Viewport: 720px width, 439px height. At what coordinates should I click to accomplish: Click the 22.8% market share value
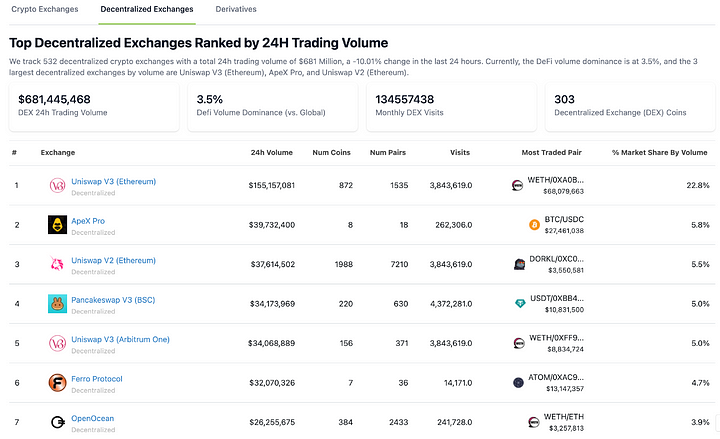point(698,186)
